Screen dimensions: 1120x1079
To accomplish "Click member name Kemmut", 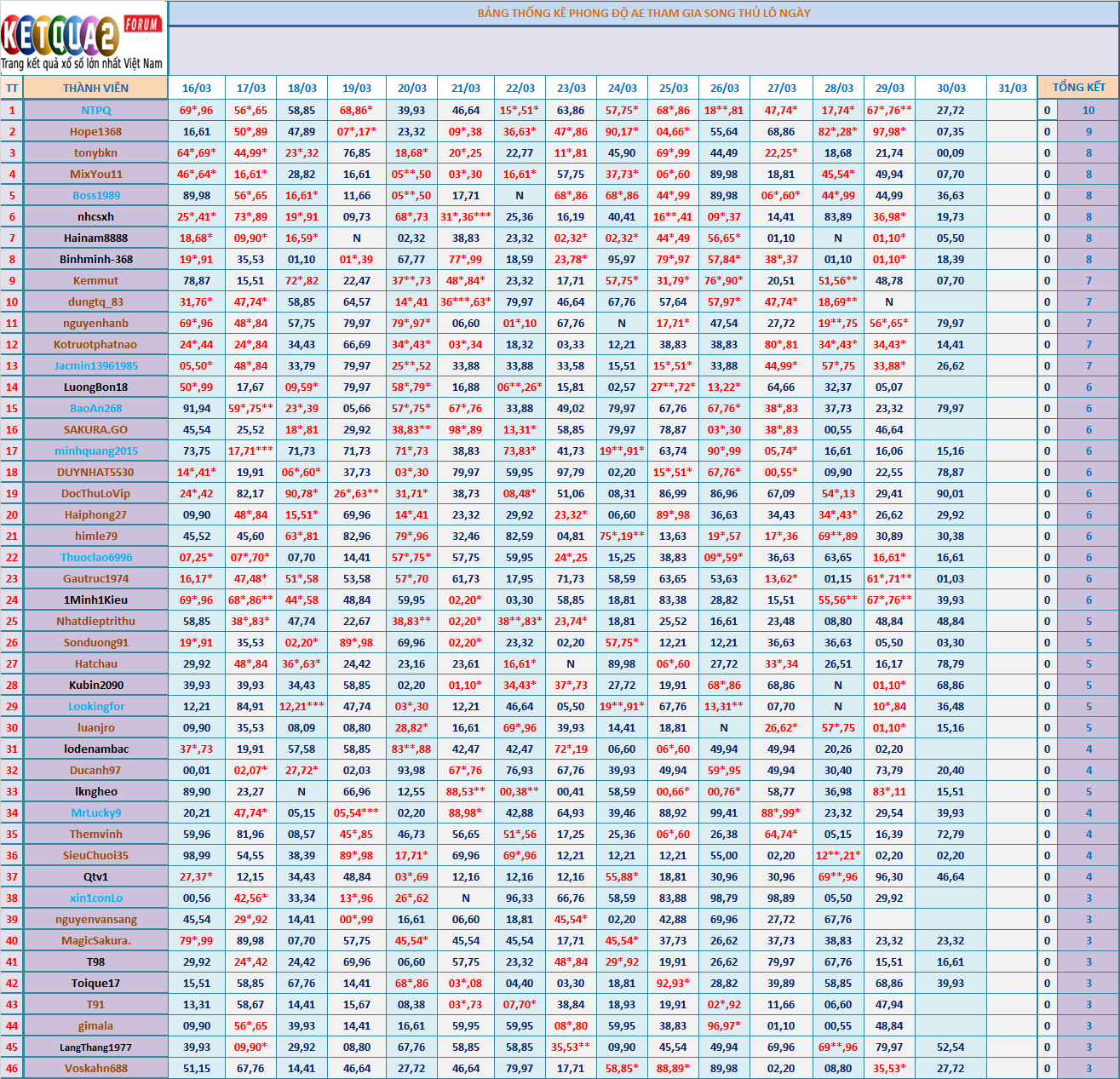I will 96,280.
